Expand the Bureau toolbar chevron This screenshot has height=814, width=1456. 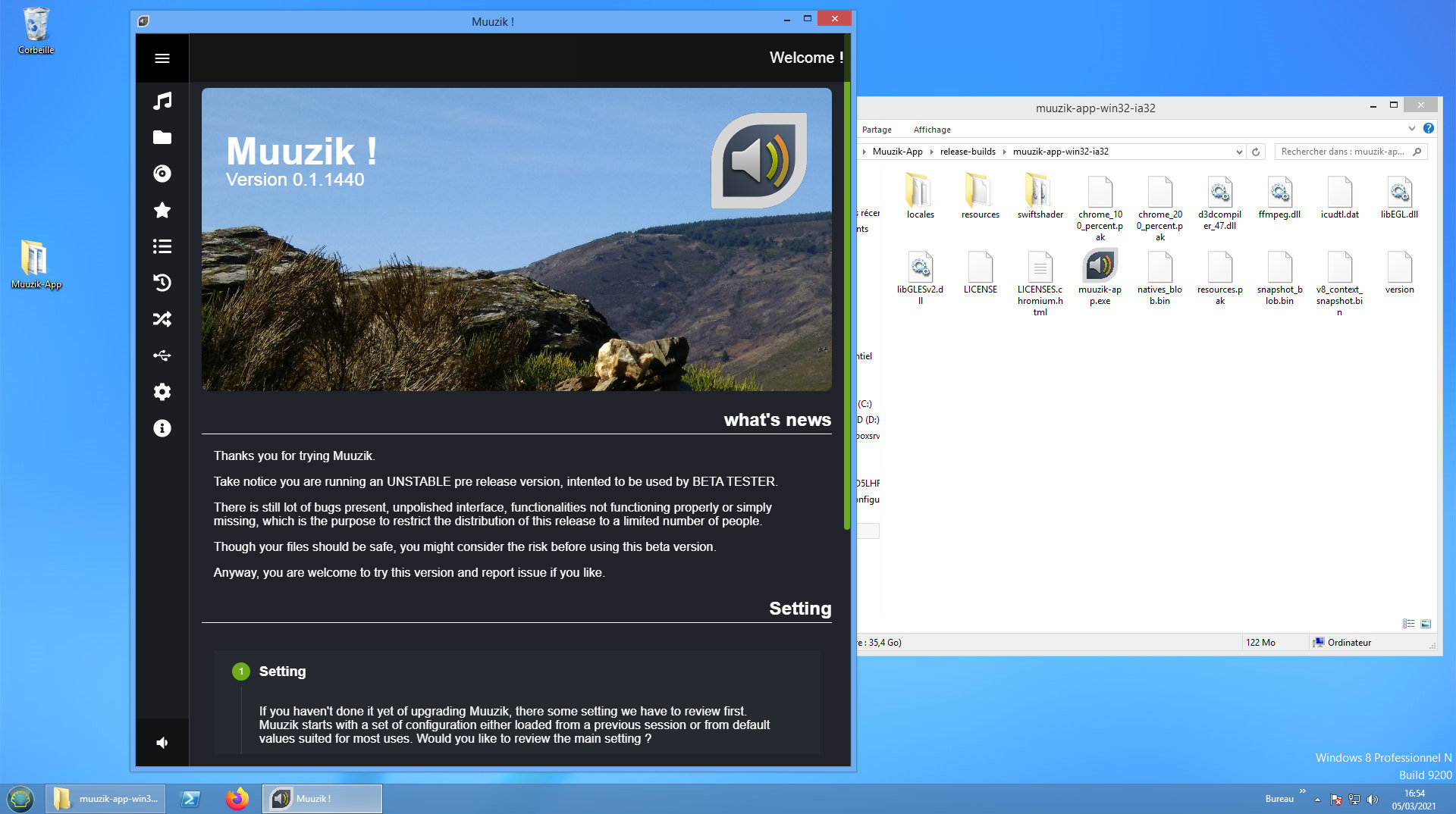[1302, 791]
